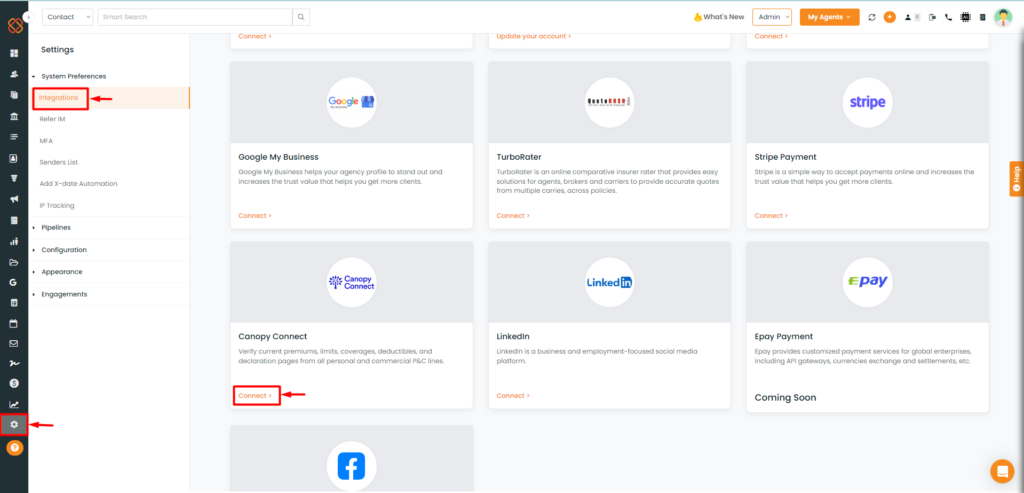The image size is (1024, 493).
Task: Select IP Tracking in settings menu
Action: click(57, 206)
